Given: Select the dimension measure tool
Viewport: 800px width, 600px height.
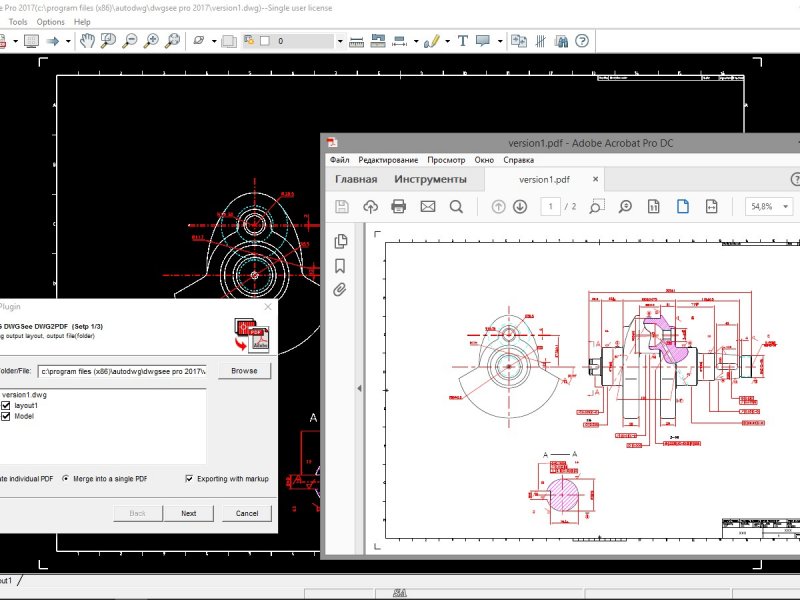Looking at the screenshot, I should [x=400, y=41].
